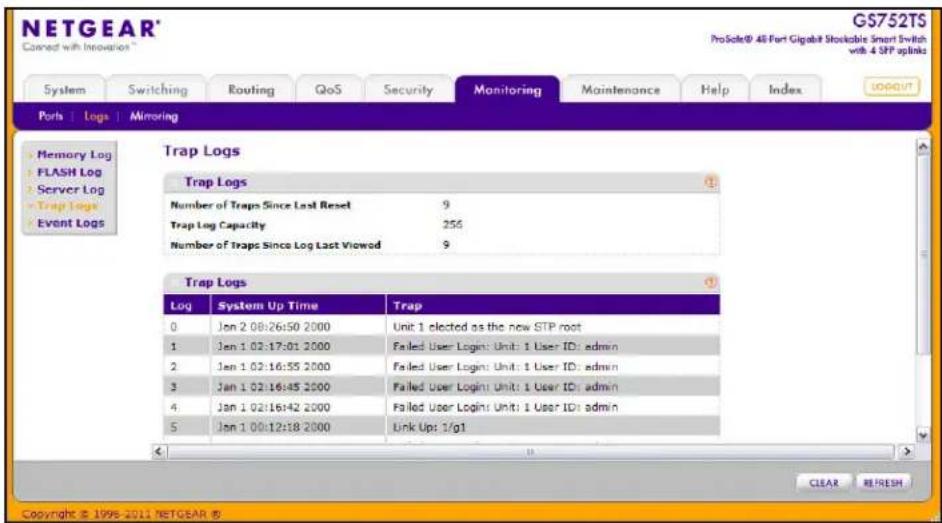Screen dimensions: 942x523
Task: Open Event Logs in sidebar
Action: 71,223
